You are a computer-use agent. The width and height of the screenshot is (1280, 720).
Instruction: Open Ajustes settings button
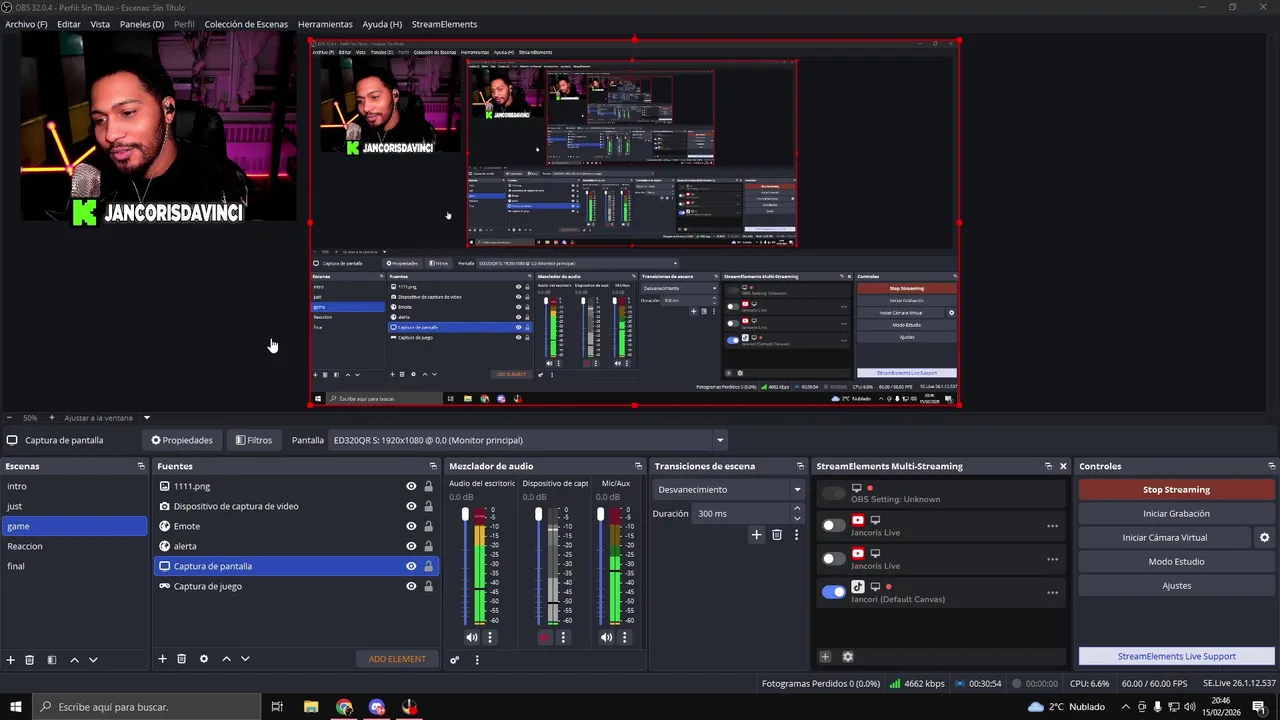[x=1176, y=586]
